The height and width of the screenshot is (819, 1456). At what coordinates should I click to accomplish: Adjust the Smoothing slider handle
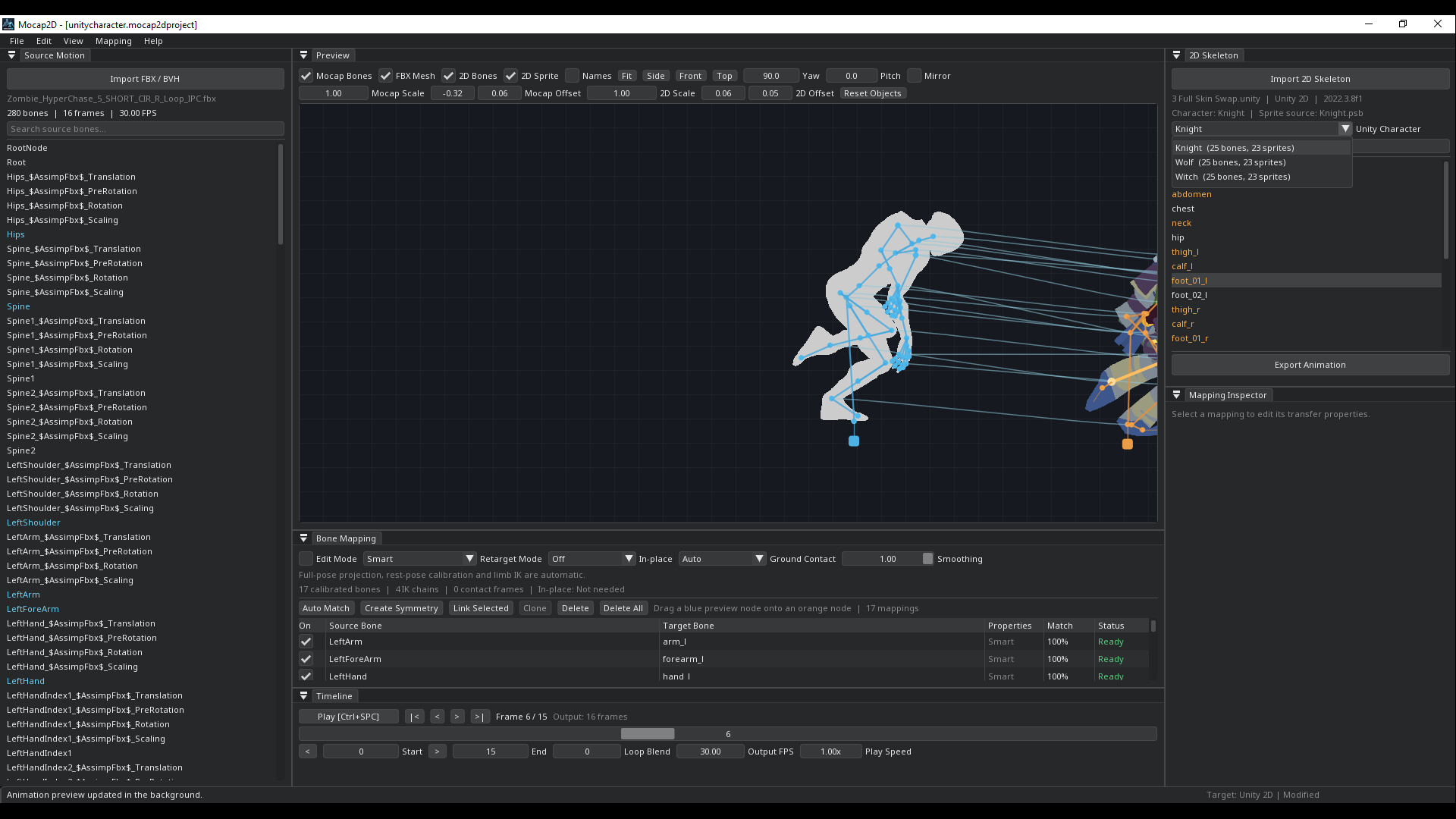point(927,559)
